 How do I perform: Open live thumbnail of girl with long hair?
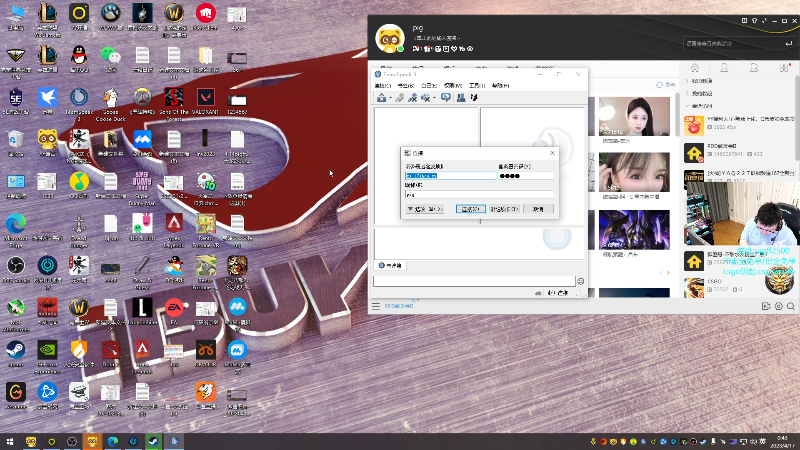click(x=634, y=117)
